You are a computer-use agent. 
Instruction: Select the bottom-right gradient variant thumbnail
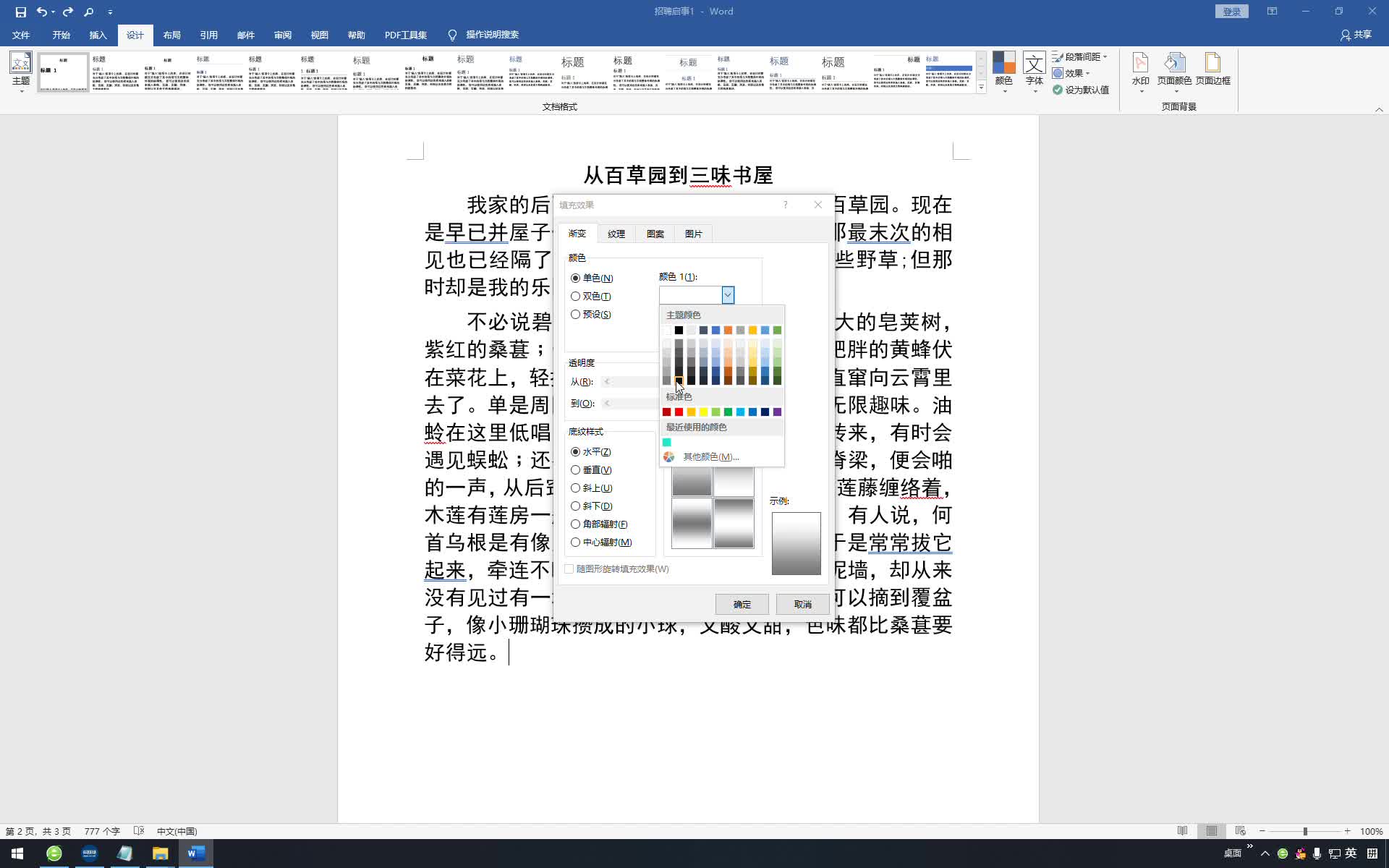tap(734, 523)
